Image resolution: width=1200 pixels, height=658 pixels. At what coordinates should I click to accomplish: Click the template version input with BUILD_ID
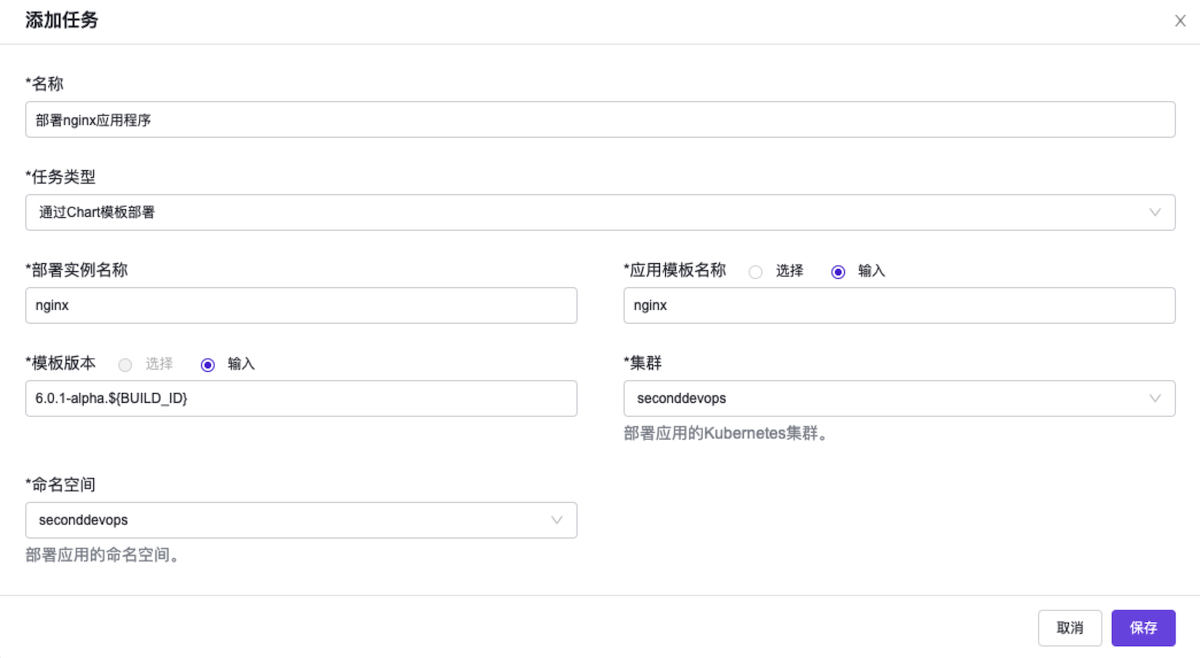(300, 398)
